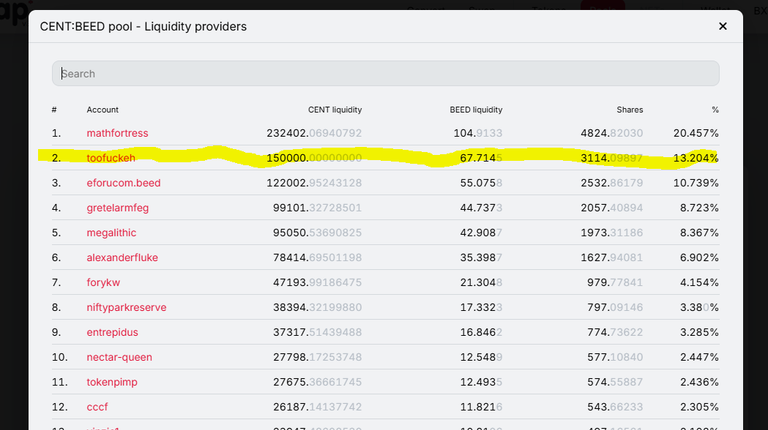Select CENT liquidity 232402.06940792
Screen dimensions: 768x430
pyautogui.click(x=314, y=133)
